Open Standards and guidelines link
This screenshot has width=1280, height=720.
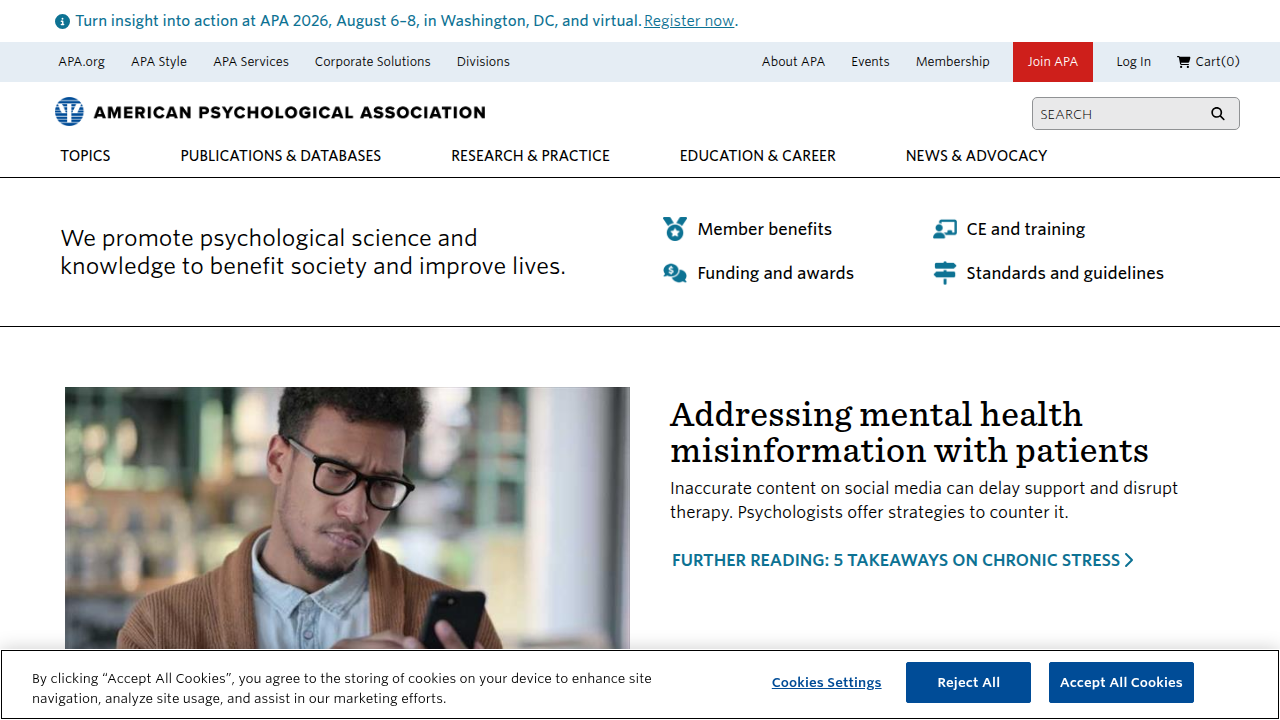click(1065, 273)
